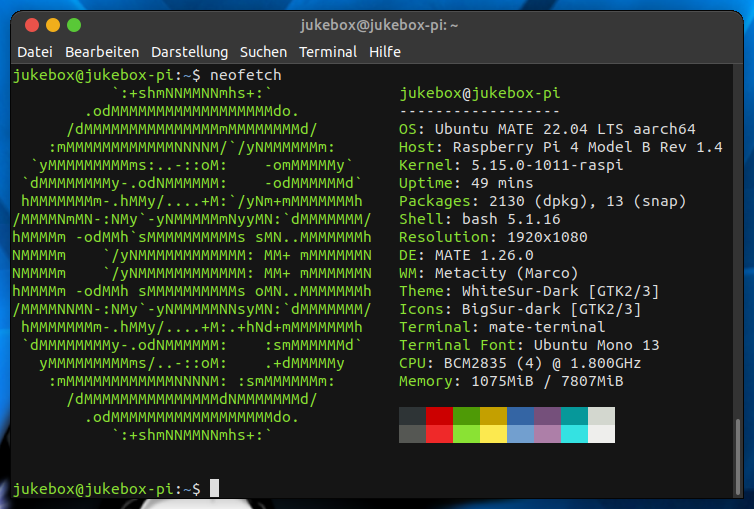Image resolution: width=754 pixels, height=509 pixels.
Task: Click the medium gray color block
Action: point(413,434)
